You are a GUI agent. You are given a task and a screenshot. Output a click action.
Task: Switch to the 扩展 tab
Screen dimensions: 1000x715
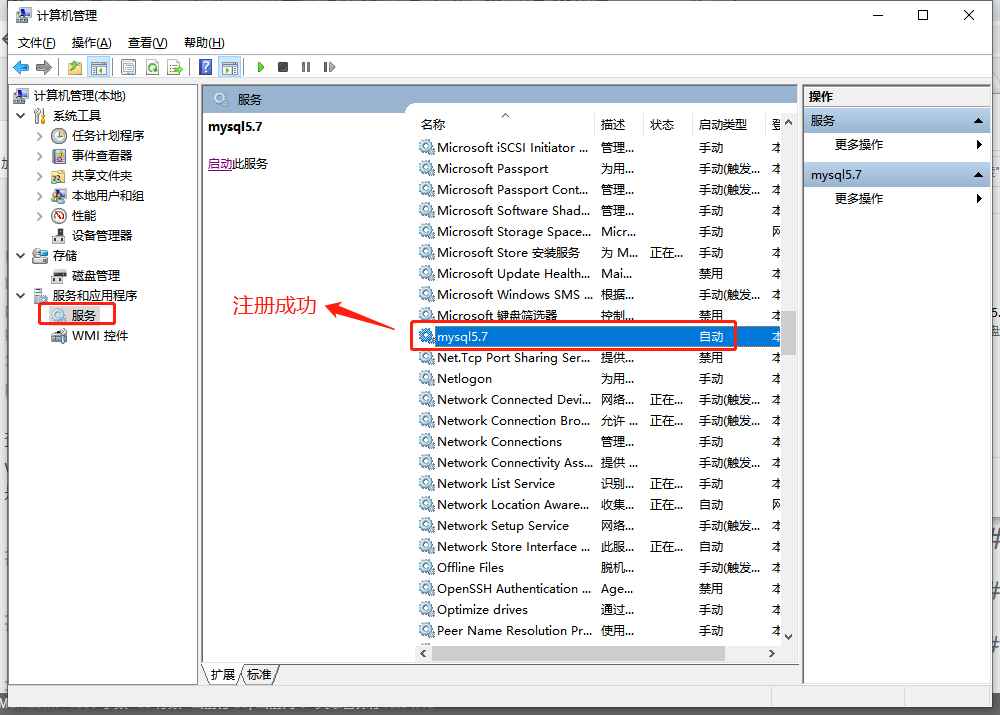(223, 674)
